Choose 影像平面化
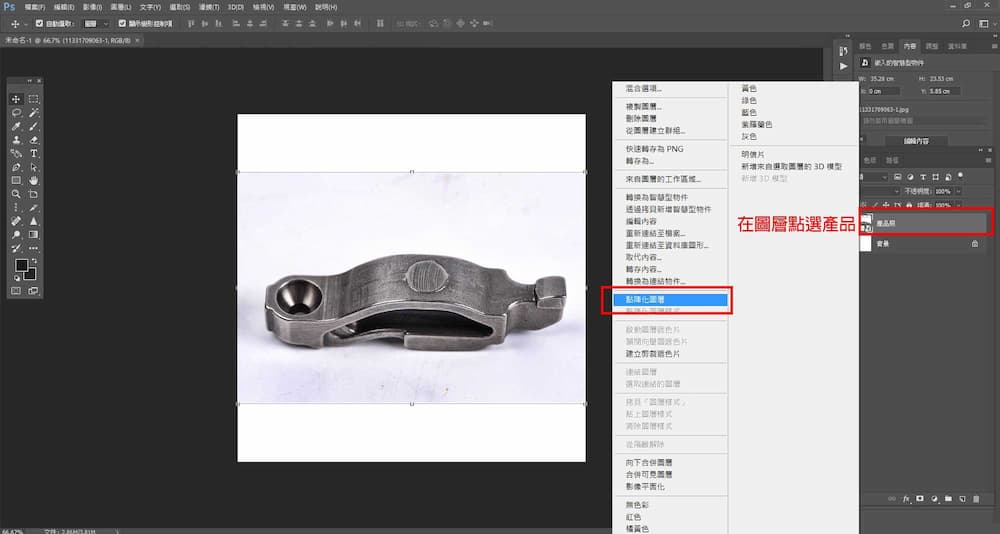 (645, 486)
